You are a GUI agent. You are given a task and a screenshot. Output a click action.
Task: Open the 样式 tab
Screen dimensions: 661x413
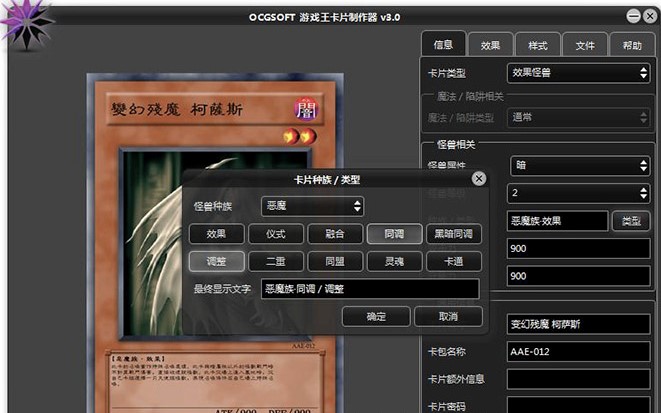538,45
